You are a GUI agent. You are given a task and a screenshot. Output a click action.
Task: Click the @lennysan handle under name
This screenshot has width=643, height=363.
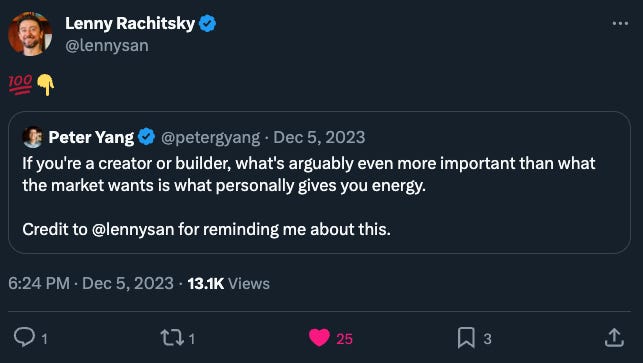[107, 46]
